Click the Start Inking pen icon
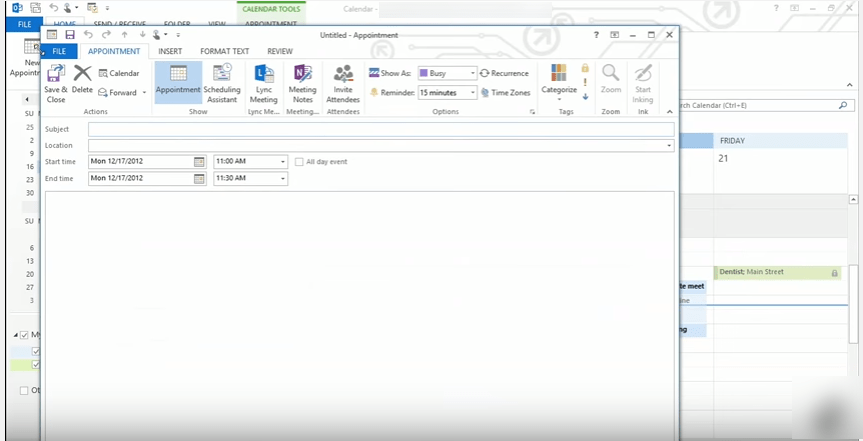 click(x=643, y=73)
